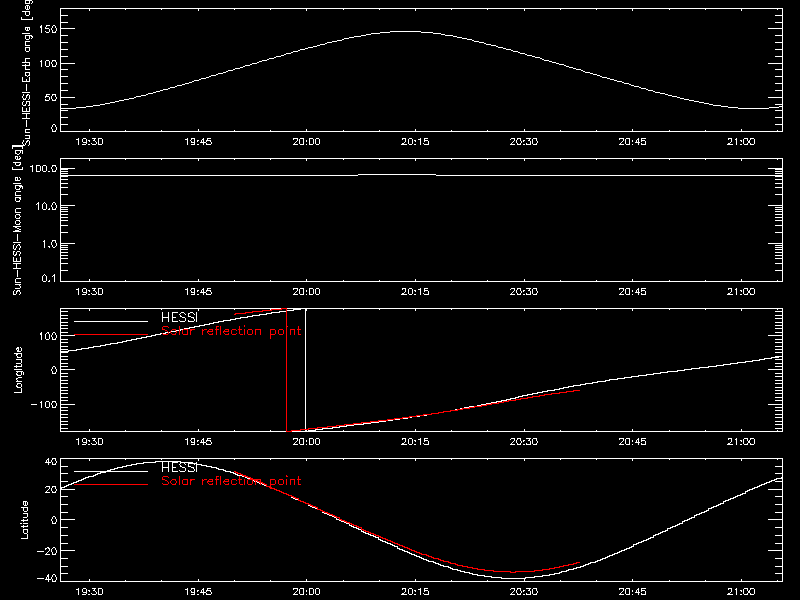The image size is (800, 600).
Task: Select Solar reflection point legend label in Longitude plot
Action: 231,331
